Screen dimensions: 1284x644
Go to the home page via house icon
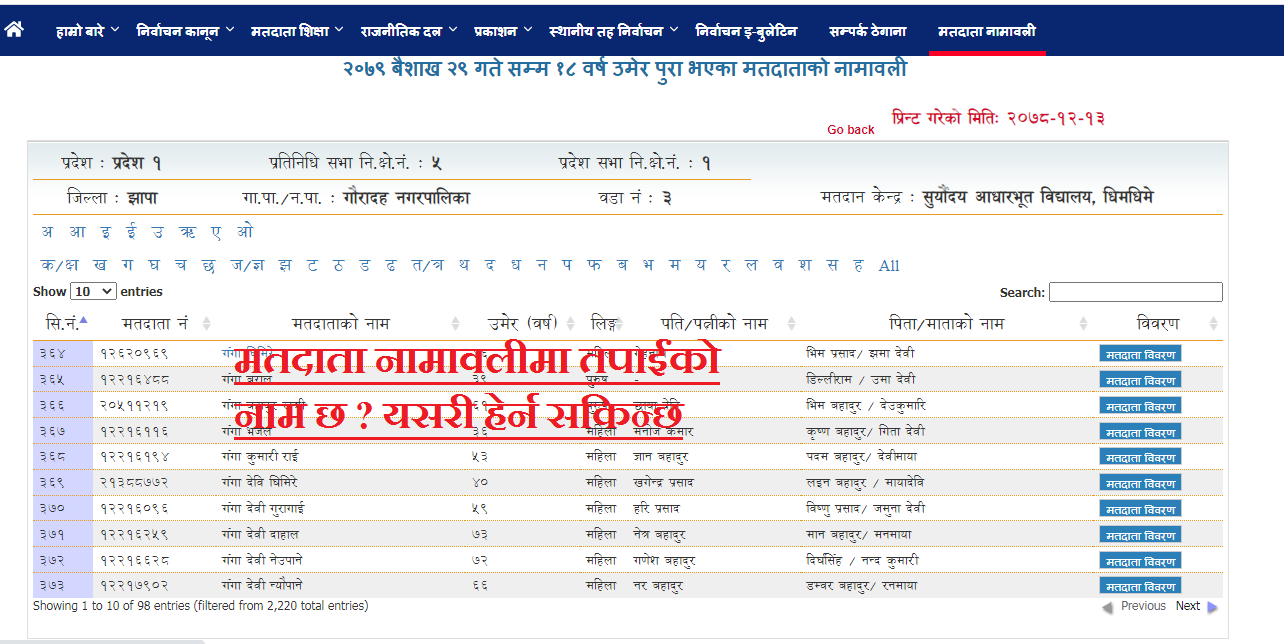pos(14,30)
